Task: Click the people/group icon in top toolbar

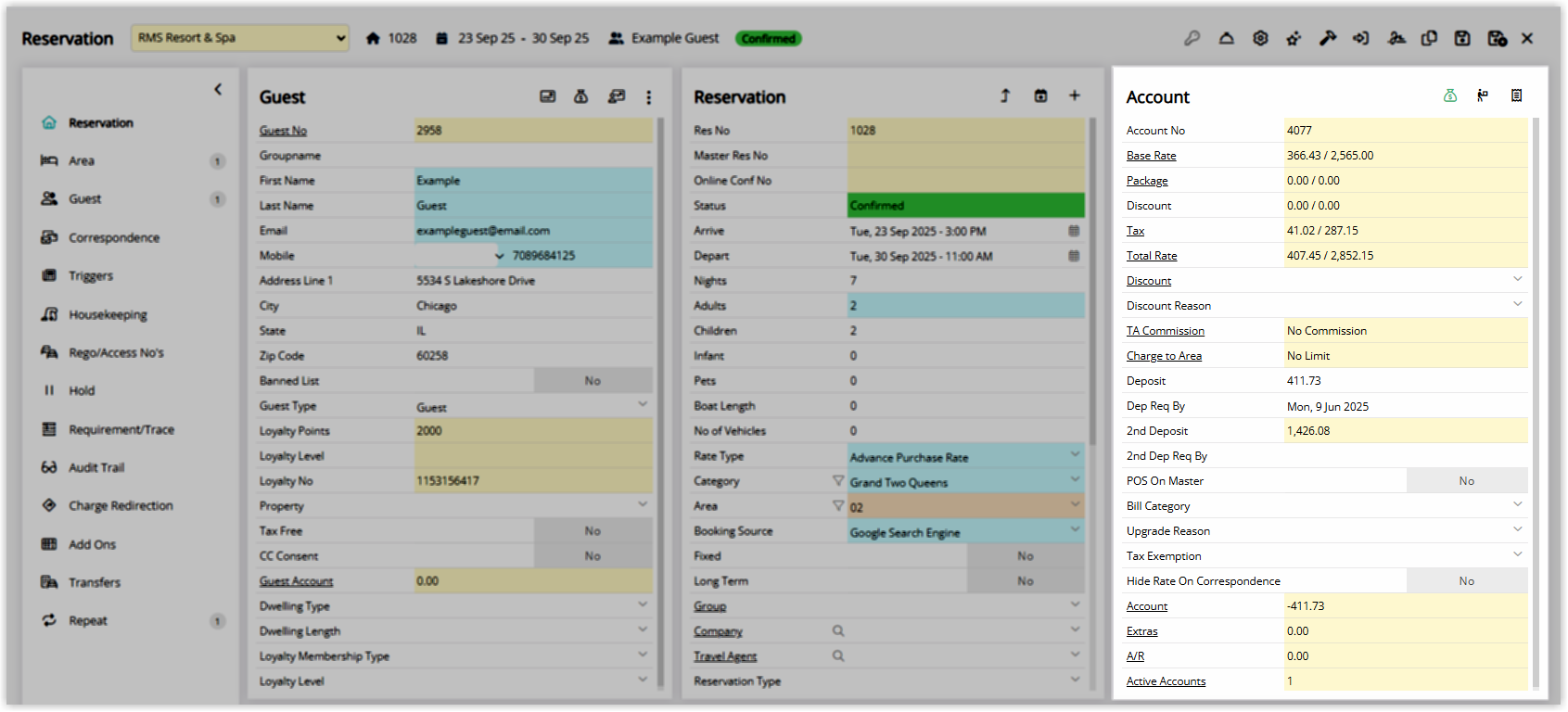Action: (1396, 38)
